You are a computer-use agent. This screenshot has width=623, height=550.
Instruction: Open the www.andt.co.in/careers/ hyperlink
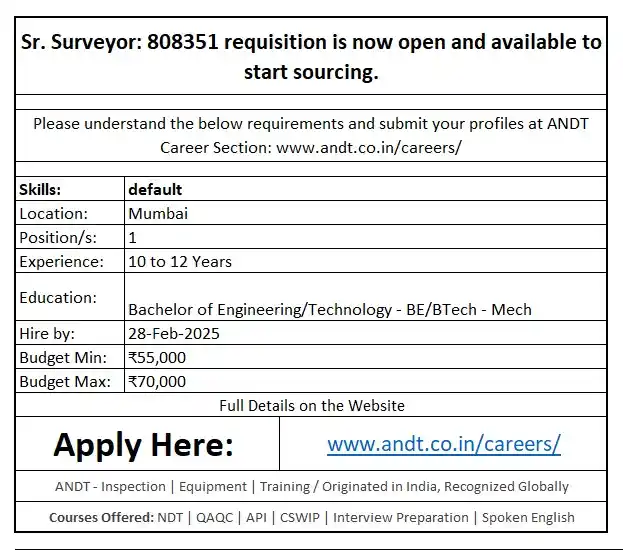(443, 444)
